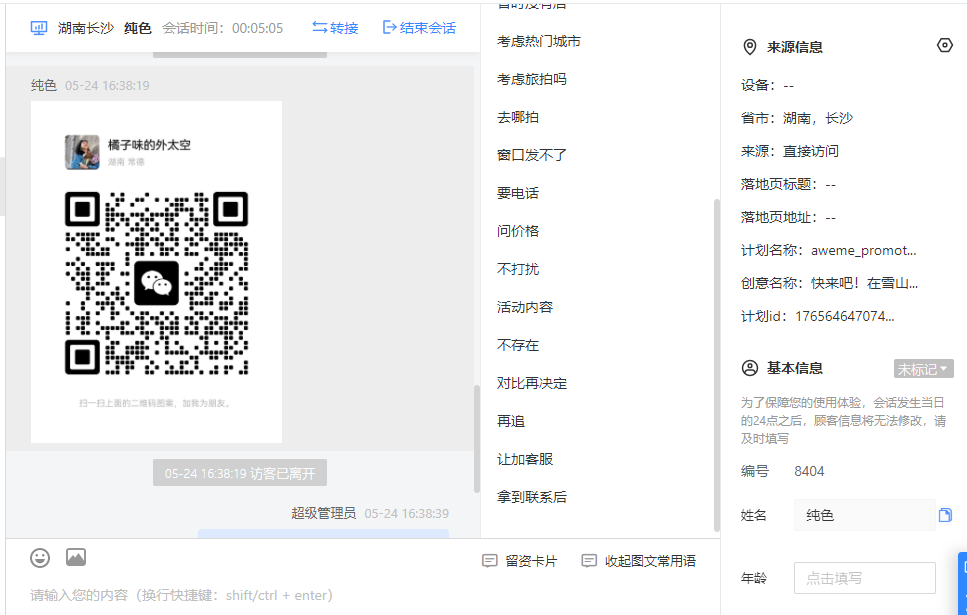Select the quick phrase 再追

[x=511, y=421]
